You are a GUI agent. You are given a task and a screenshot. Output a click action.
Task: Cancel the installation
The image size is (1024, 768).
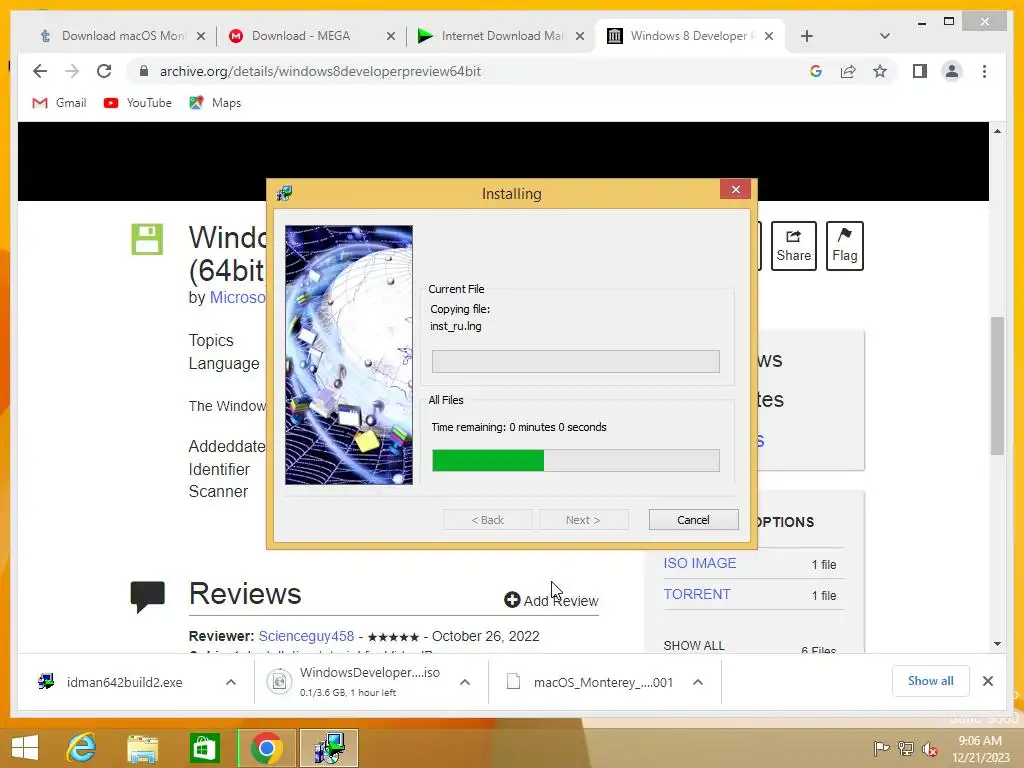pyautogui.click(x=694, y=520)
